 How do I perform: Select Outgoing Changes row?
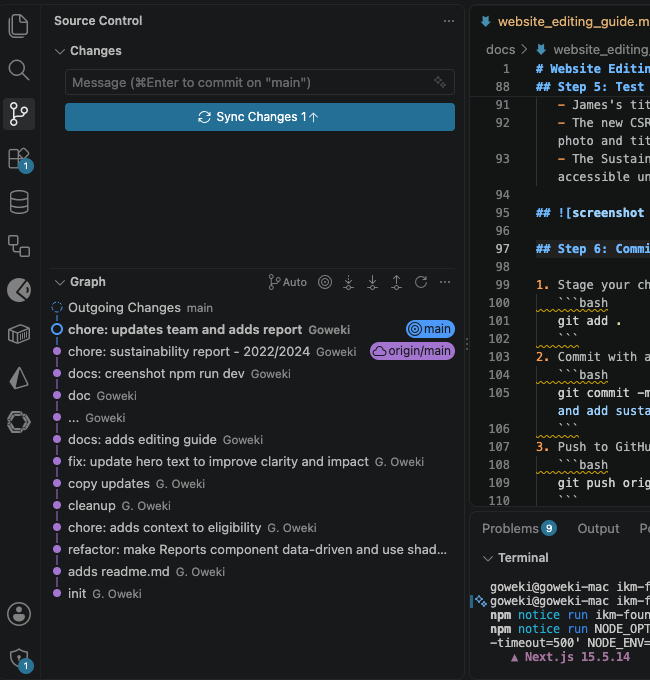[253, 307]
